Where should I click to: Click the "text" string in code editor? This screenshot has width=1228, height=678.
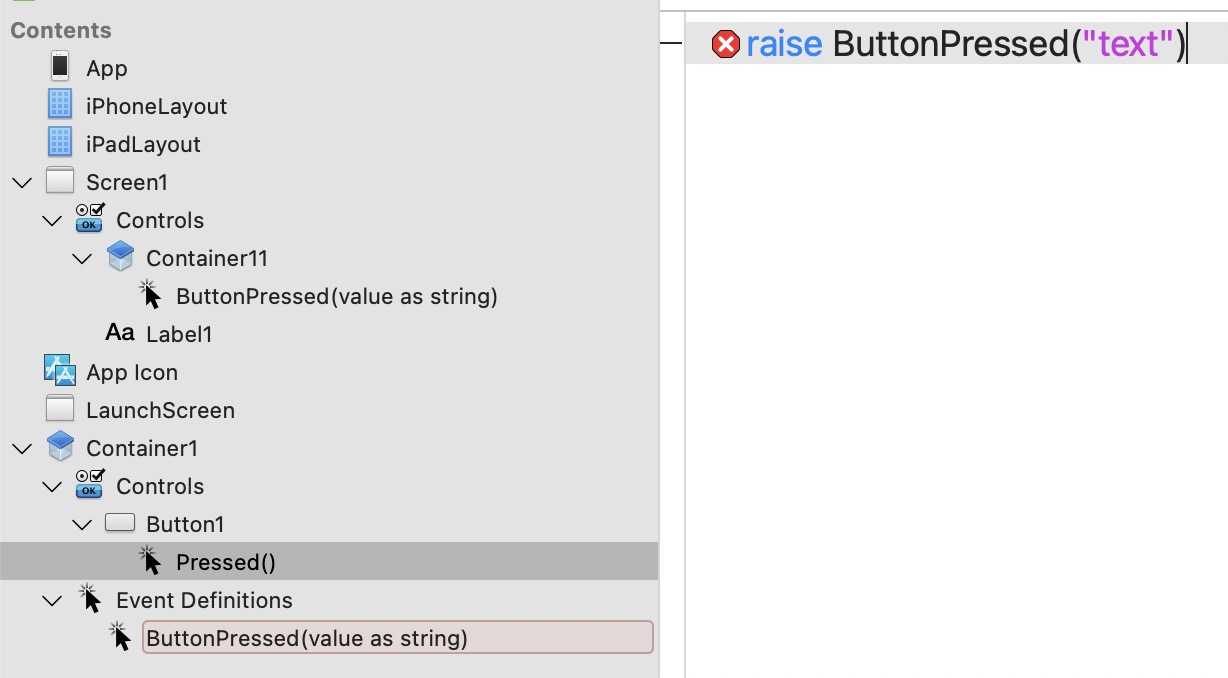pyautogui.click(x=1127, y=45)
